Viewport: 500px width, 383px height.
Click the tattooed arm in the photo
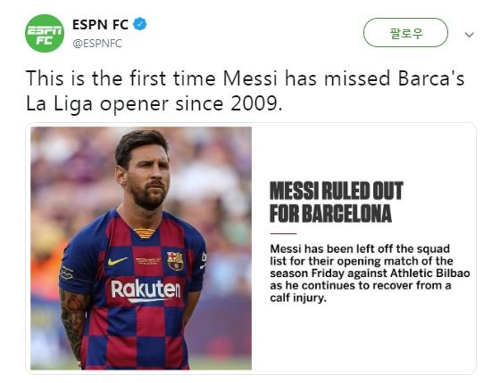[x=74, y=322]
